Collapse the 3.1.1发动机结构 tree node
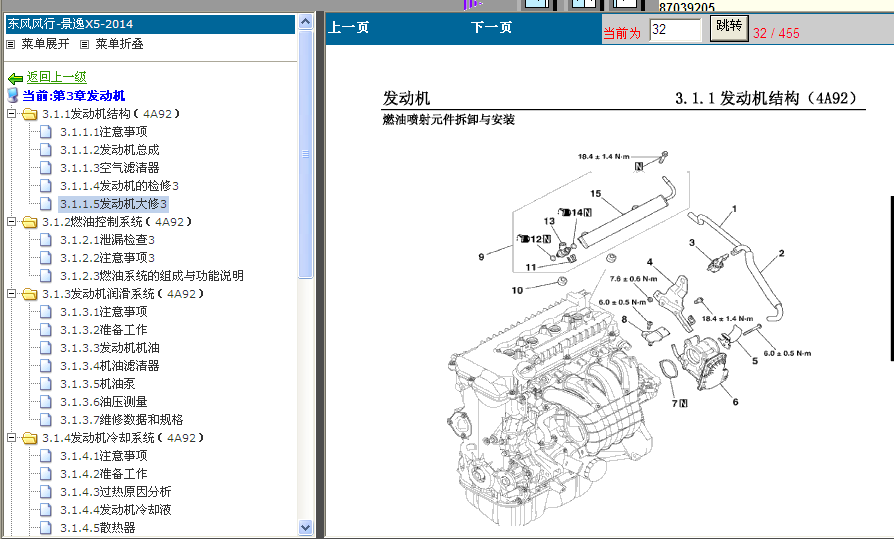 click(11, 114)
